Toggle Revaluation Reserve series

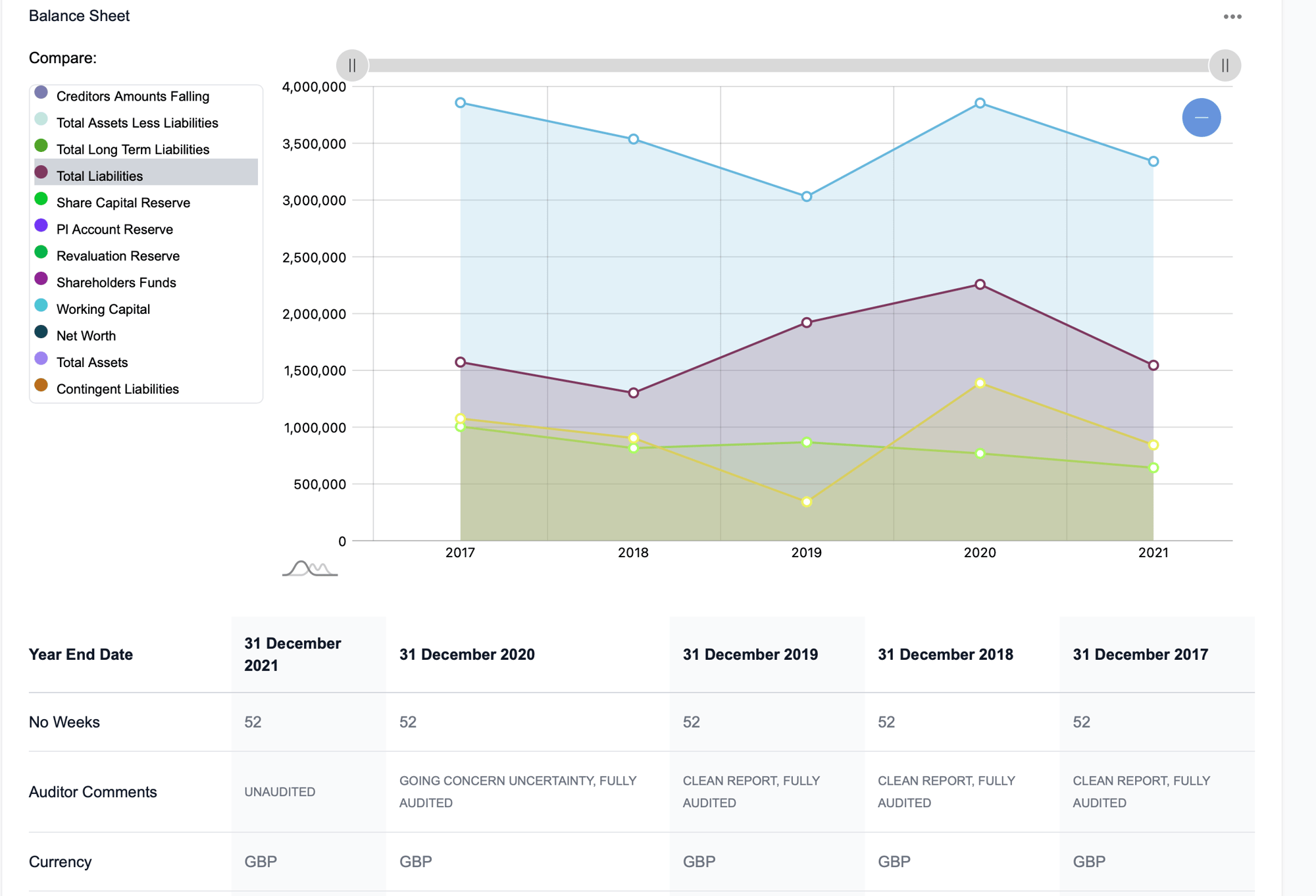pos(145,256)
